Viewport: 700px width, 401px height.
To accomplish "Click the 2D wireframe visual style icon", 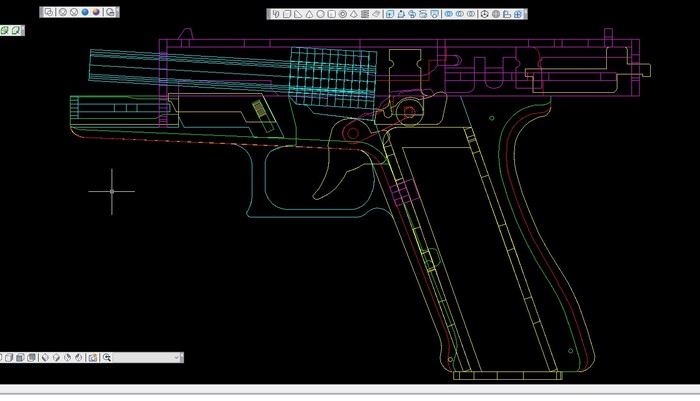I will [50, 12].
